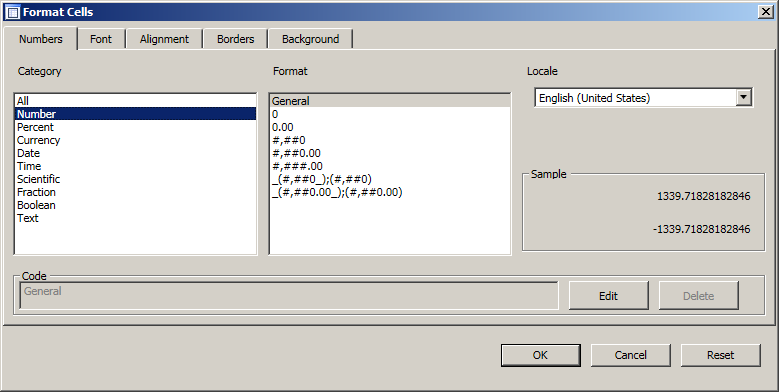Select the Scientific category
Image resolution: width=779 pixels, height=392 pixels.
[x=135, y=179]
